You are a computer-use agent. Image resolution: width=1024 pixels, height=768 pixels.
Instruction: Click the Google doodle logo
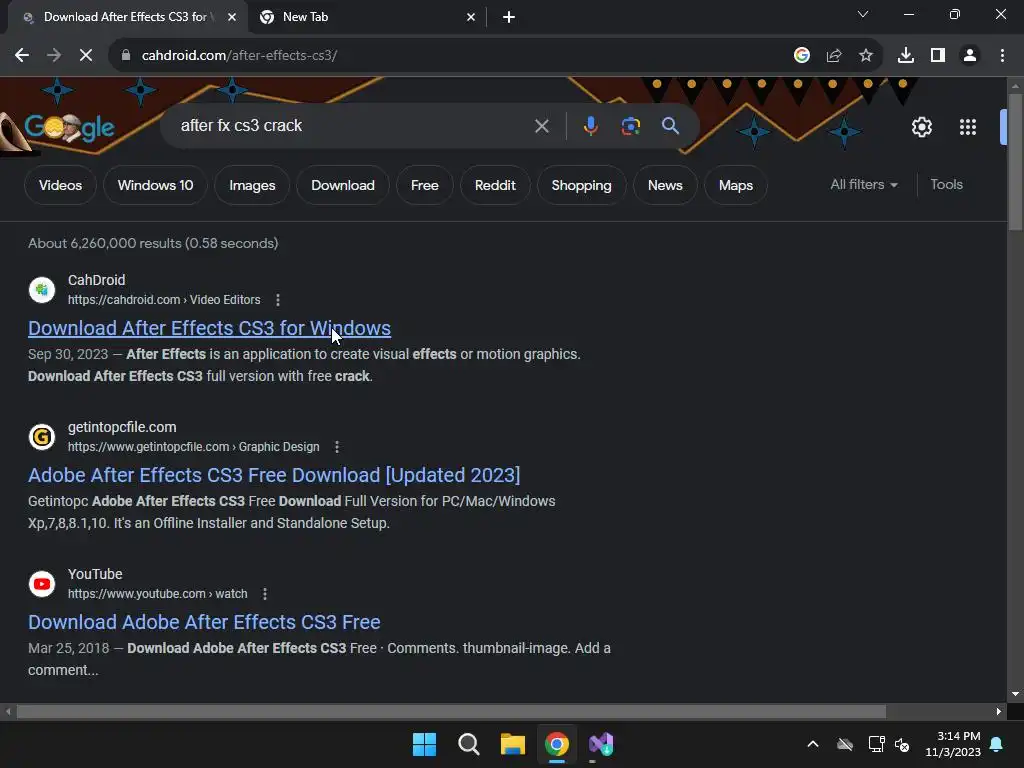(x=69, y=127)
